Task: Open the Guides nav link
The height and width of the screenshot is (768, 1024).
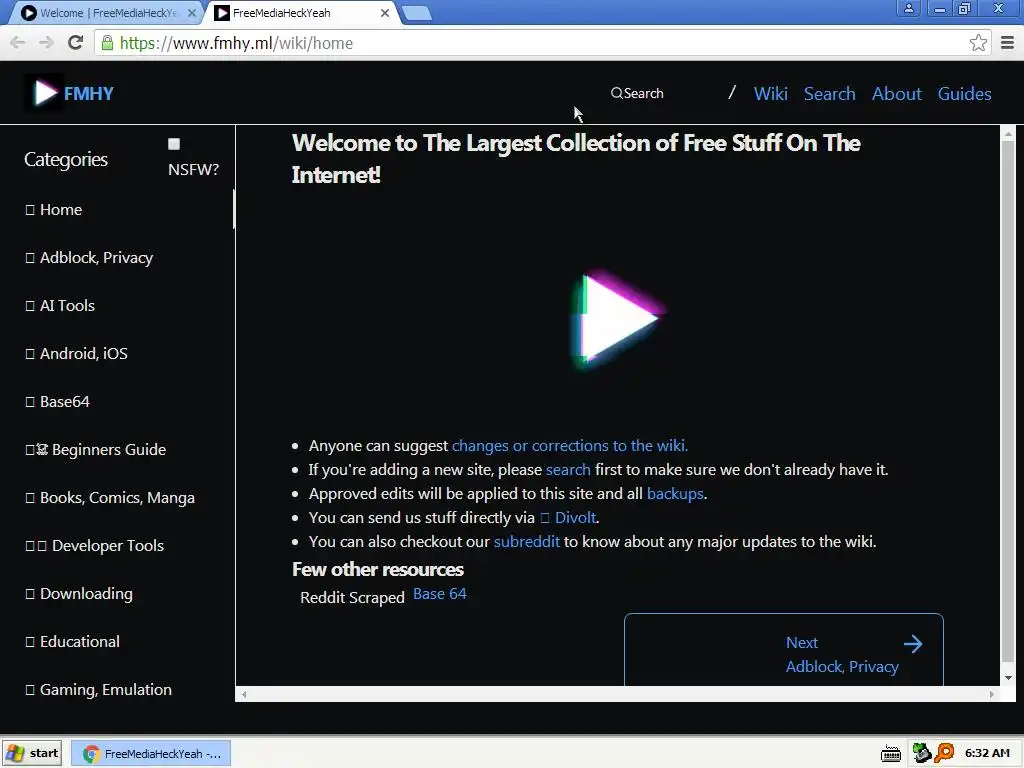Action: (x=965, y=93)
